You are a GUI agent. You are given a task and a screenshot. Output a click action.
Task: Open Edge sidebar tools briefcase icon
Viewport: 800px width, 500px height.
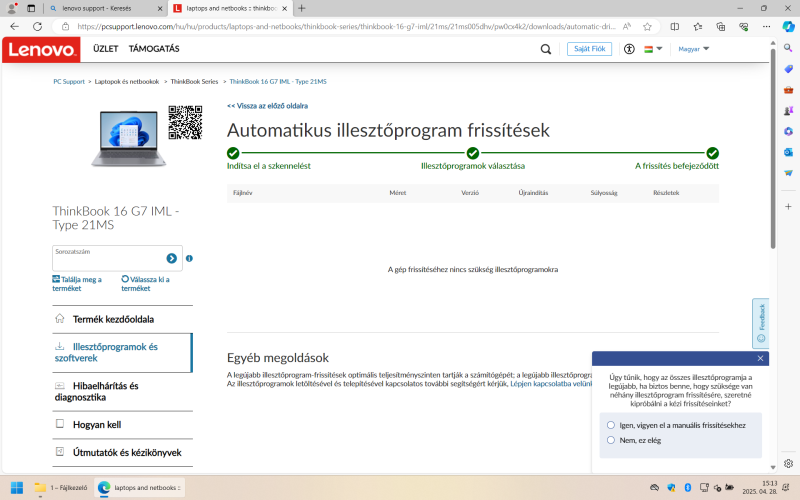pyautogui.click(x=788, y=90)
